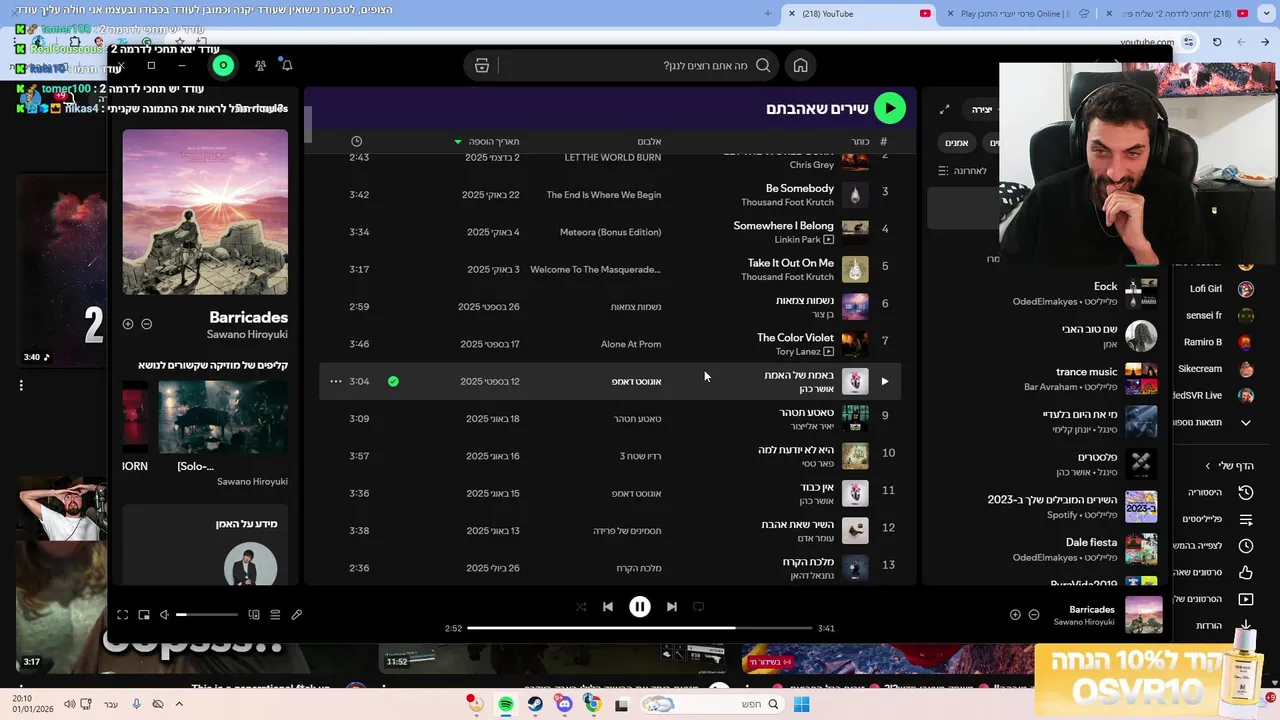Screen dimensions: 1280x720
Task: Select the track The Color Violet
Action: (x=795, y=338)
